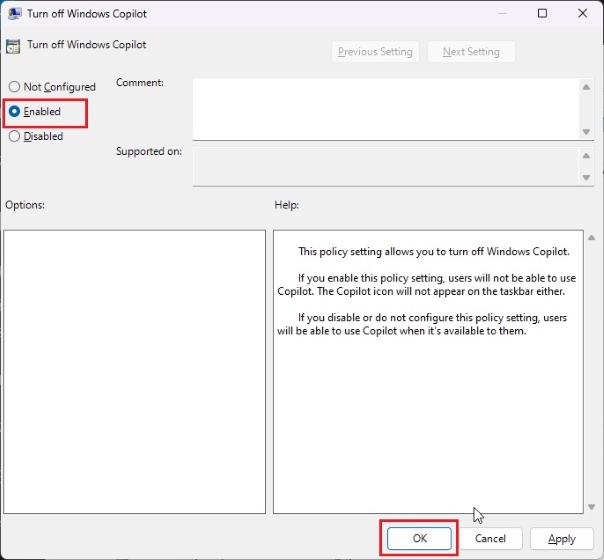Jump to Next Setting

[x=470, y=52]
